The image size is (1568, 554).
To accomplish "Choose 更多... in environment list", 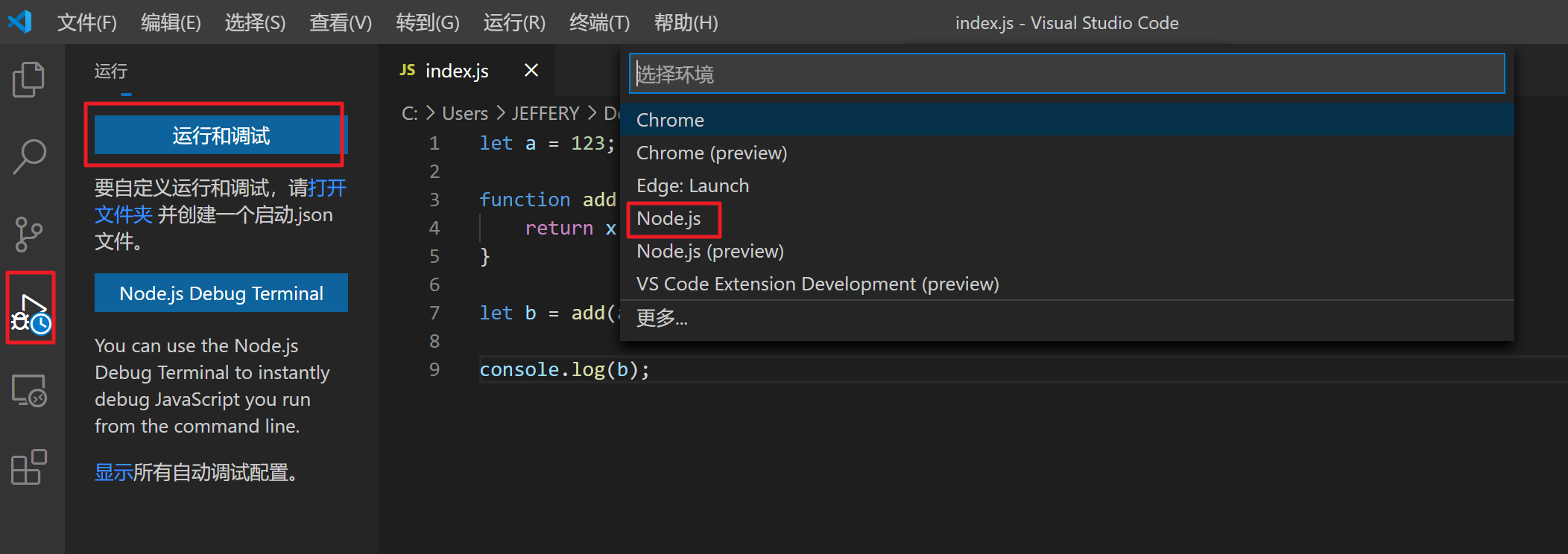I will [x=1066, y=318].
